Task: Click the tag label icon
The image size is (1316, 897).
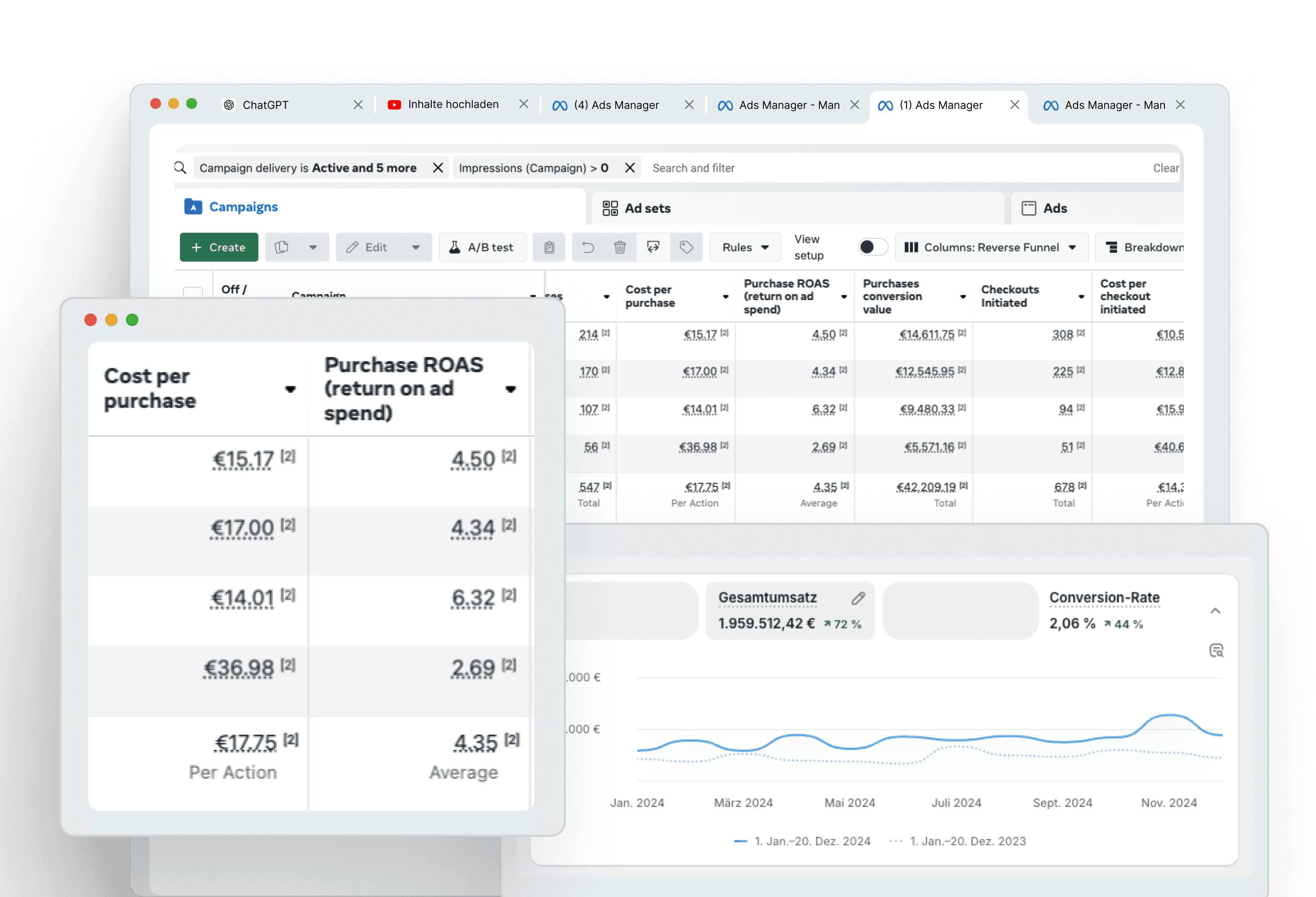Action: [686, 247]
